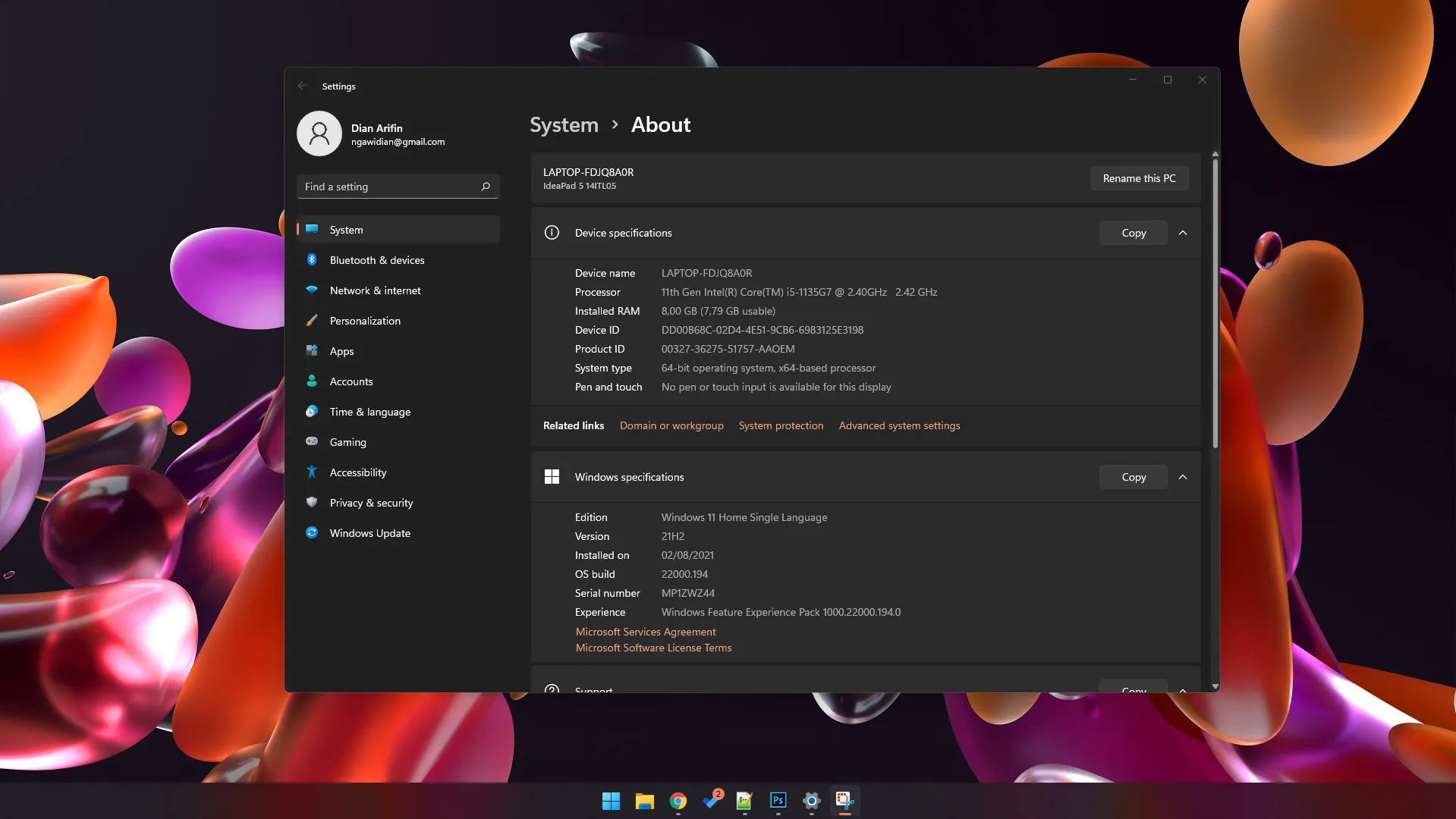1456x819 pixels.
Task: Click the Accessibility figure icon
Action: point(312,472)
